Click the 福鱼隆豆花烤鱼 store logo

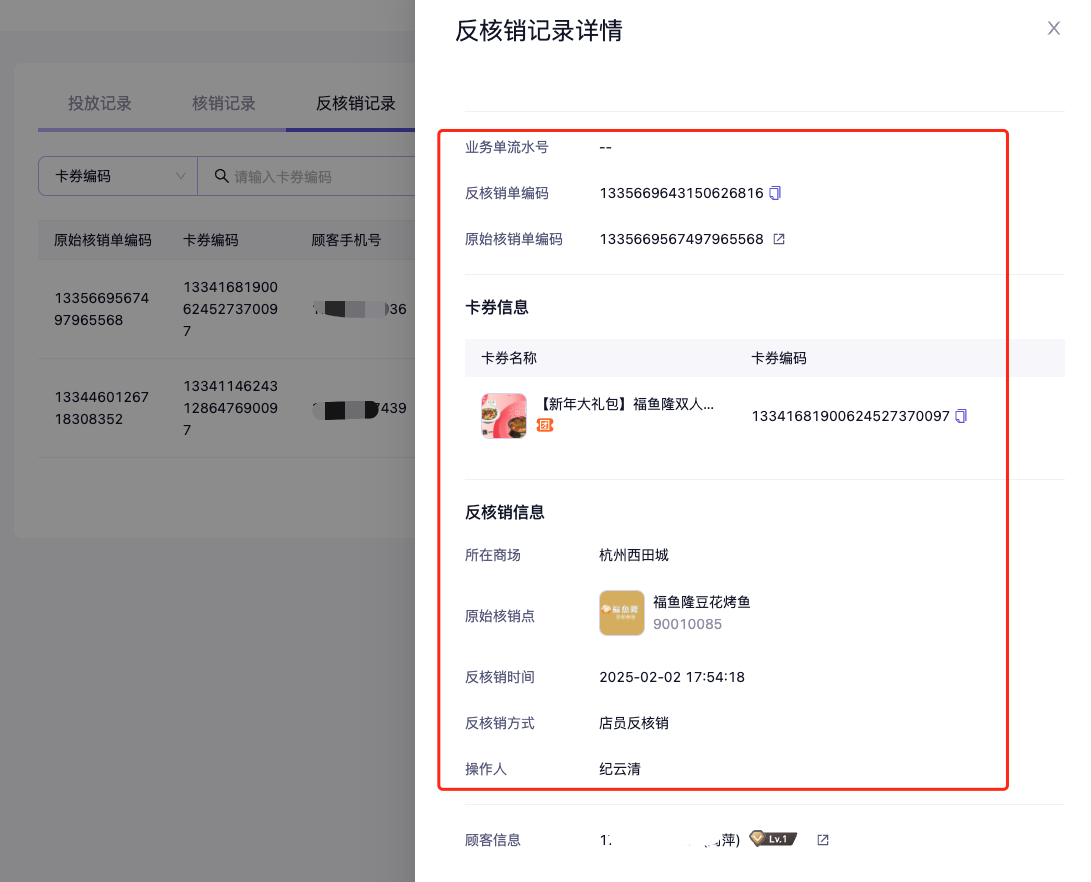(621, 613)
